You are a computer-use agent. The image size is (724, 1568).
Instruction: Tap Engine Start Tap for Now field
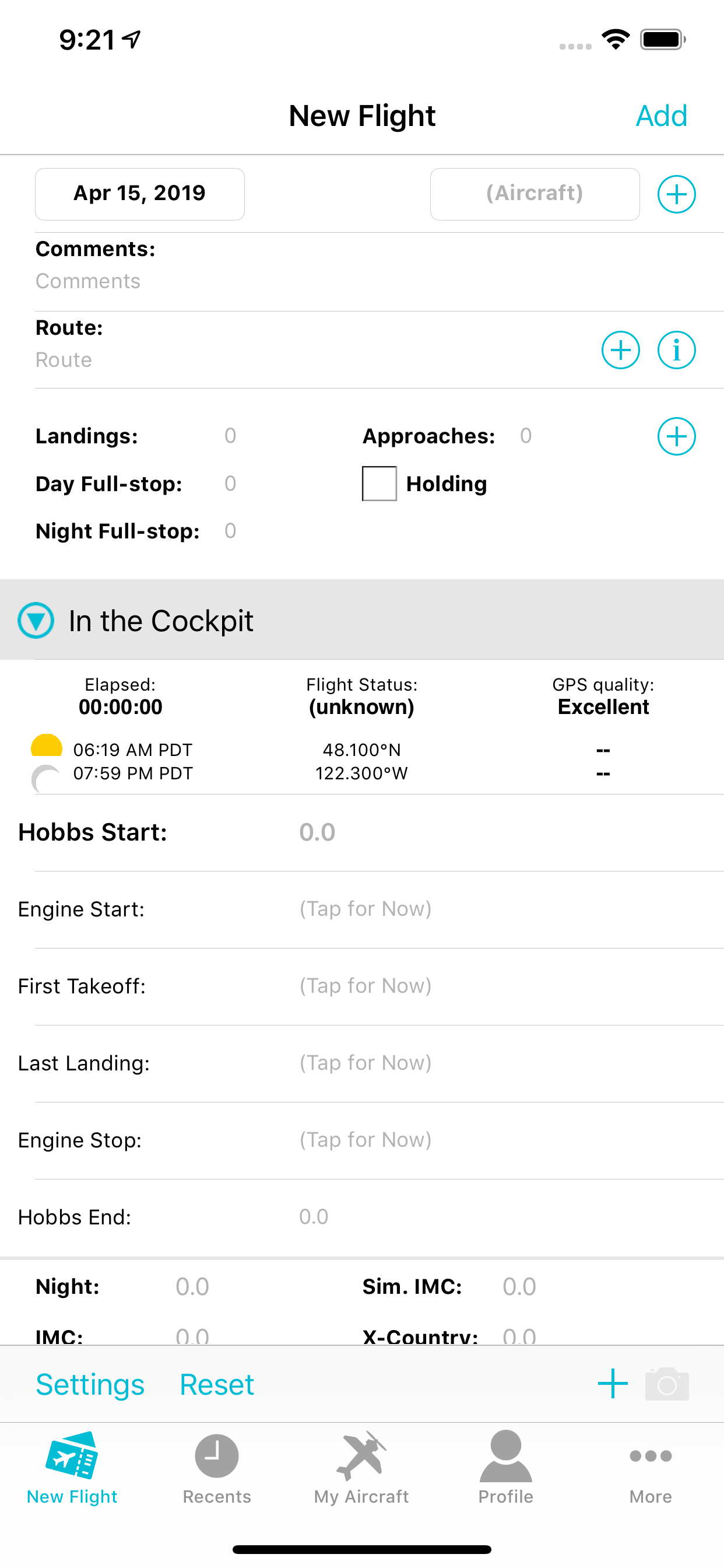pos(365,909)
